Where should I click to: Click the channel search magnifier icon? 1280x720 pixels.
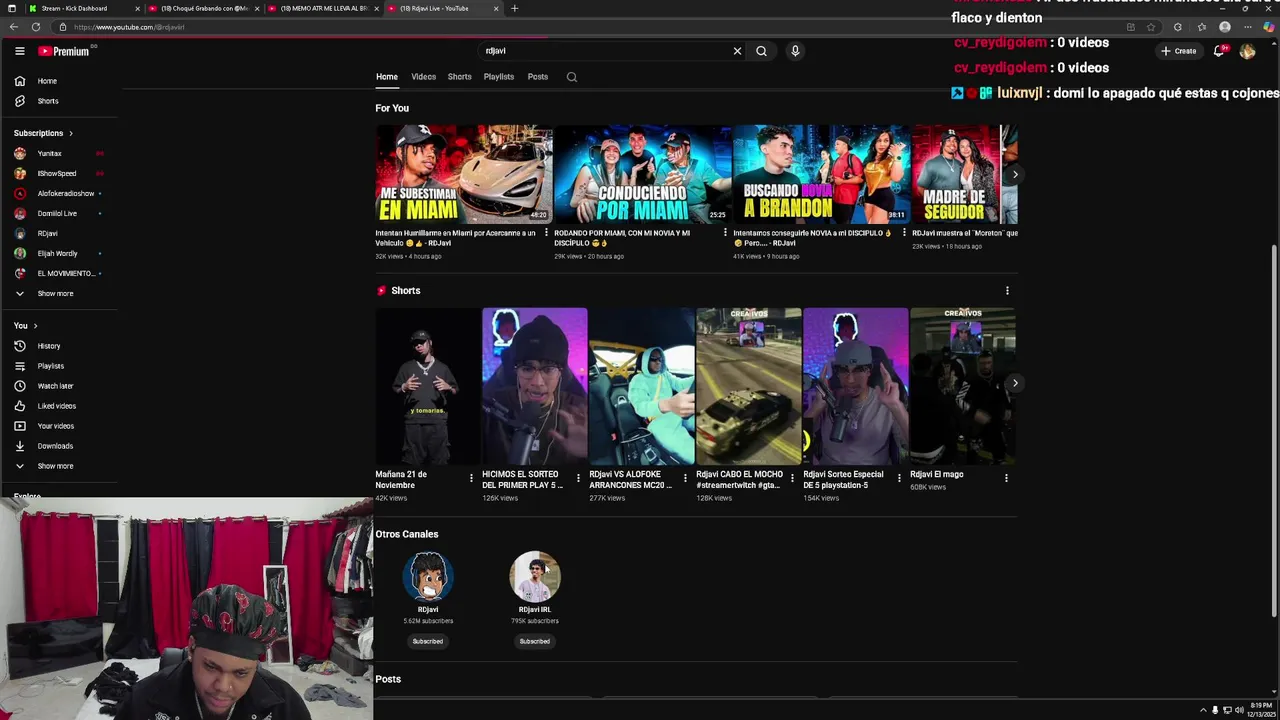[x=572, y=77]
